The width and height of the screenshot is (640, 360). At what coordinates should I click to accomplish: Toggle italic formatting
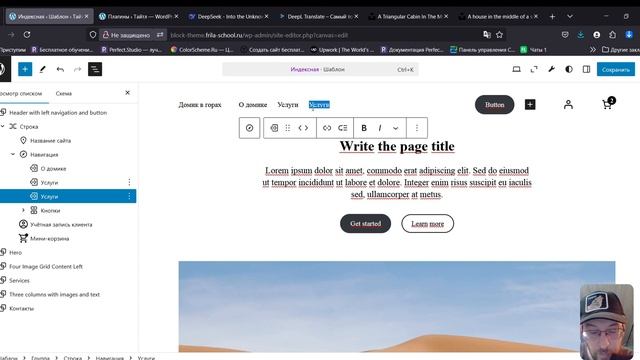(380, 128)
